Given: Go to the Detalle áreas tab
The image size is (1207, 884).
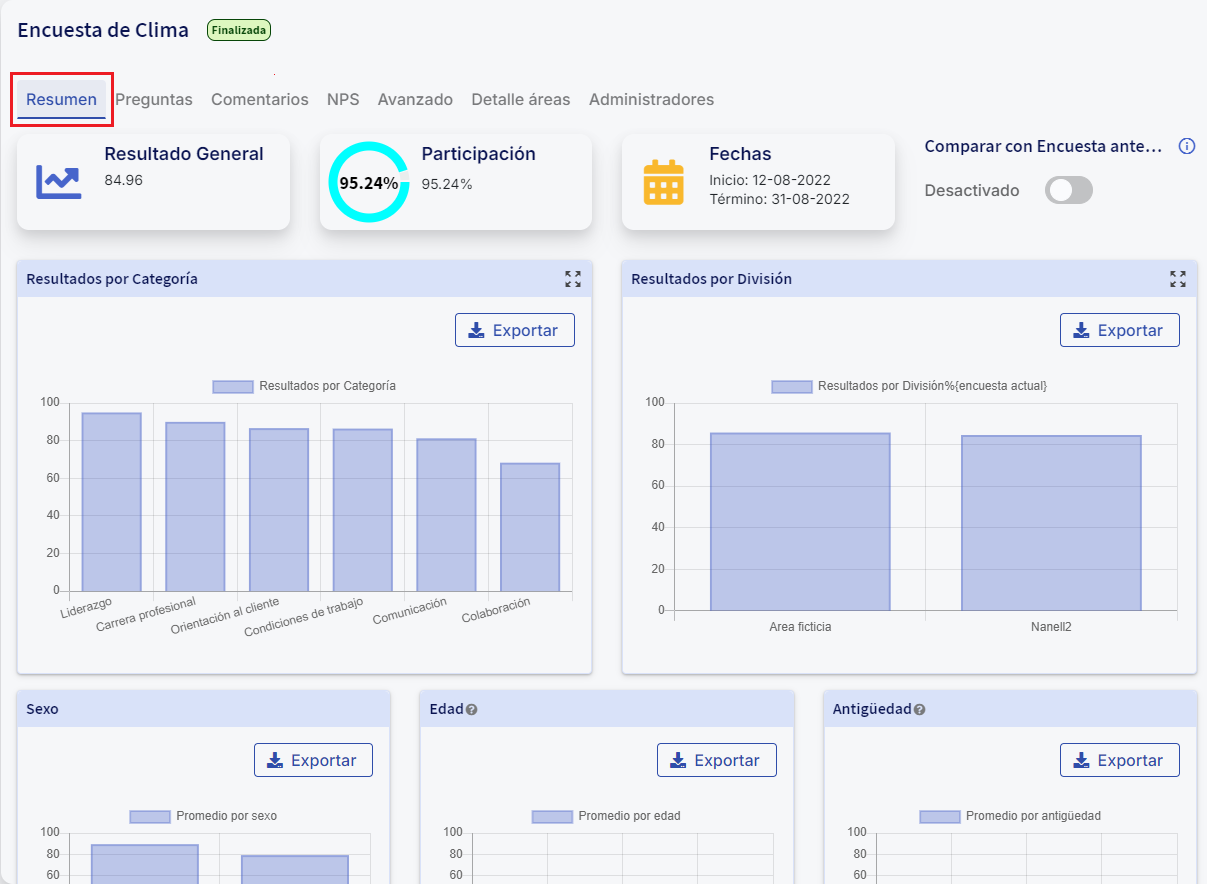Looking at the screenshot, I should 520,100.
